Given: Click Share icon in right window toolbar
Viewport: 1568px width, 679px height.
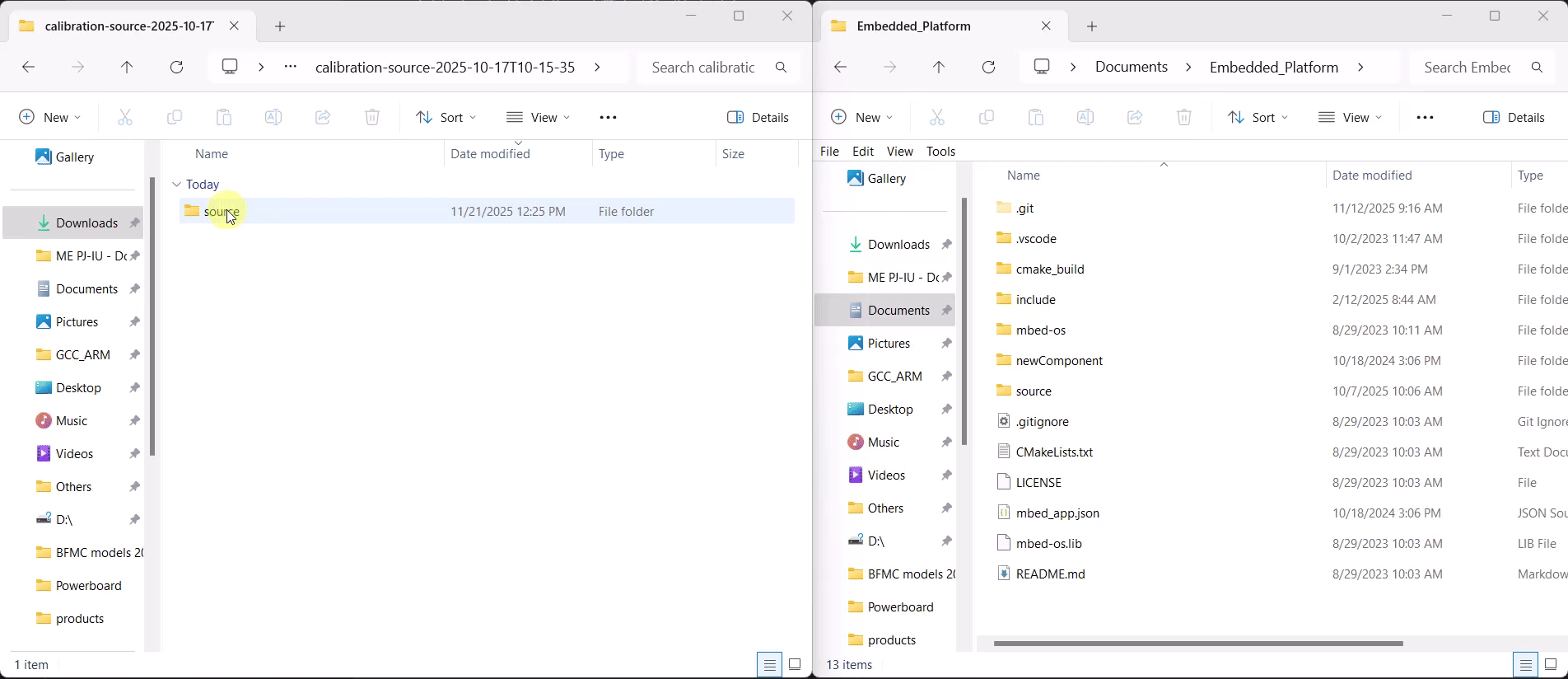Looking at the screenshot, I should (1135, 118).
